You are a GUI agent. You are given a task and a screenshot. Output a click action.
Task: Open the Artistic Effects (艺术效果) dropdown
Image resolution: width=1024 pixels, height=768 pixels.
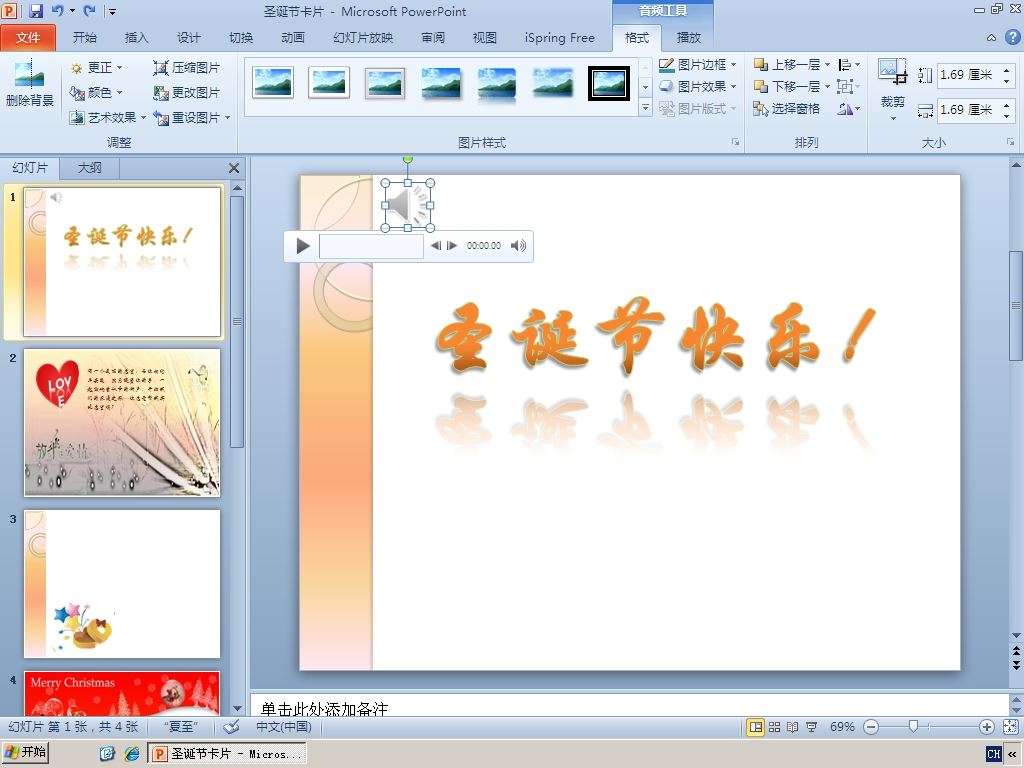click(x=108, y=118)
